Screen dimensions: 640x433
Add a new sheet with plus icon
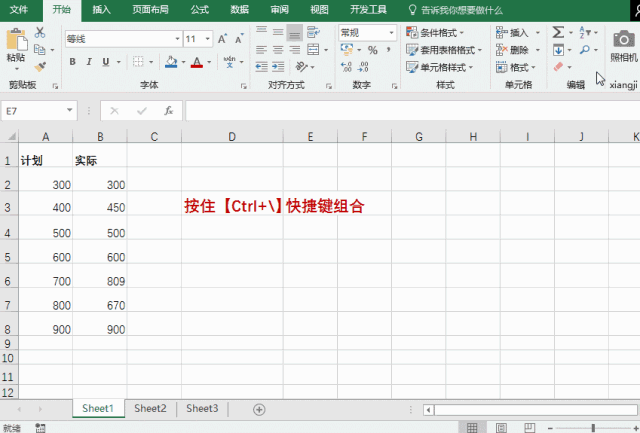tap(259, 409)
